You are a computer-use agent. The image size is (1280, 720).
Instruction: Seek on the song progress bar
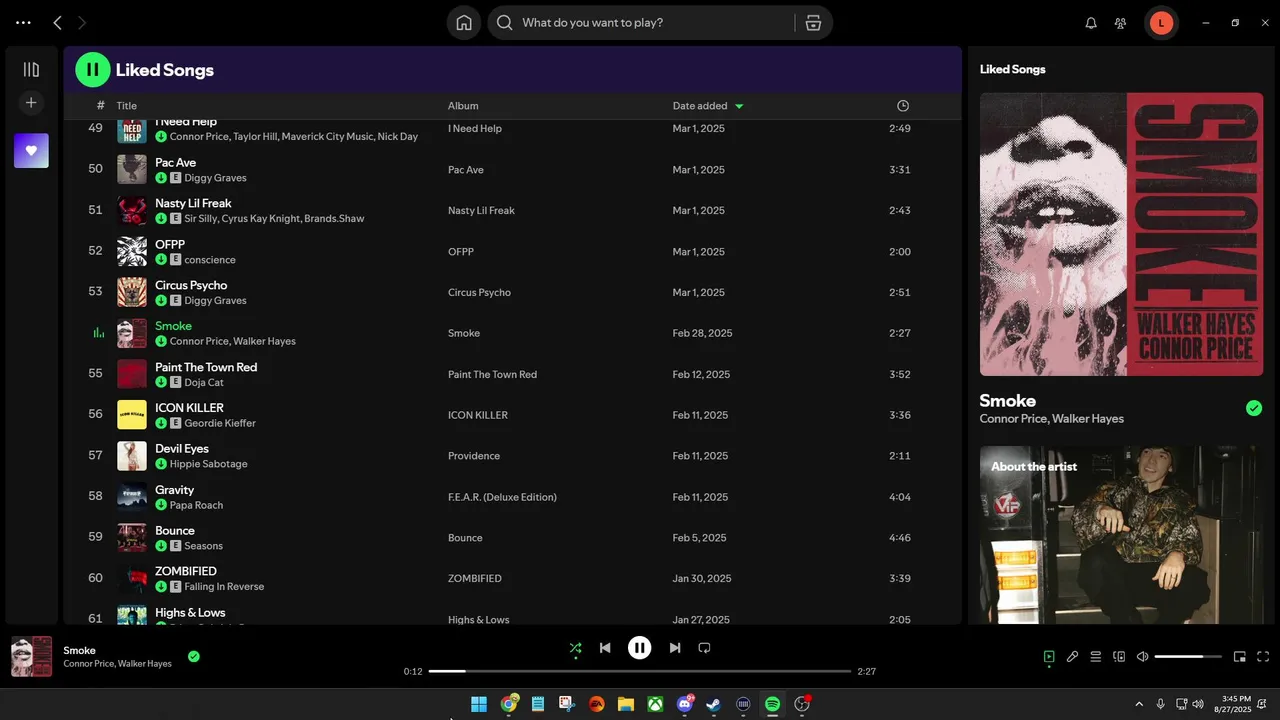coord(640,671)
